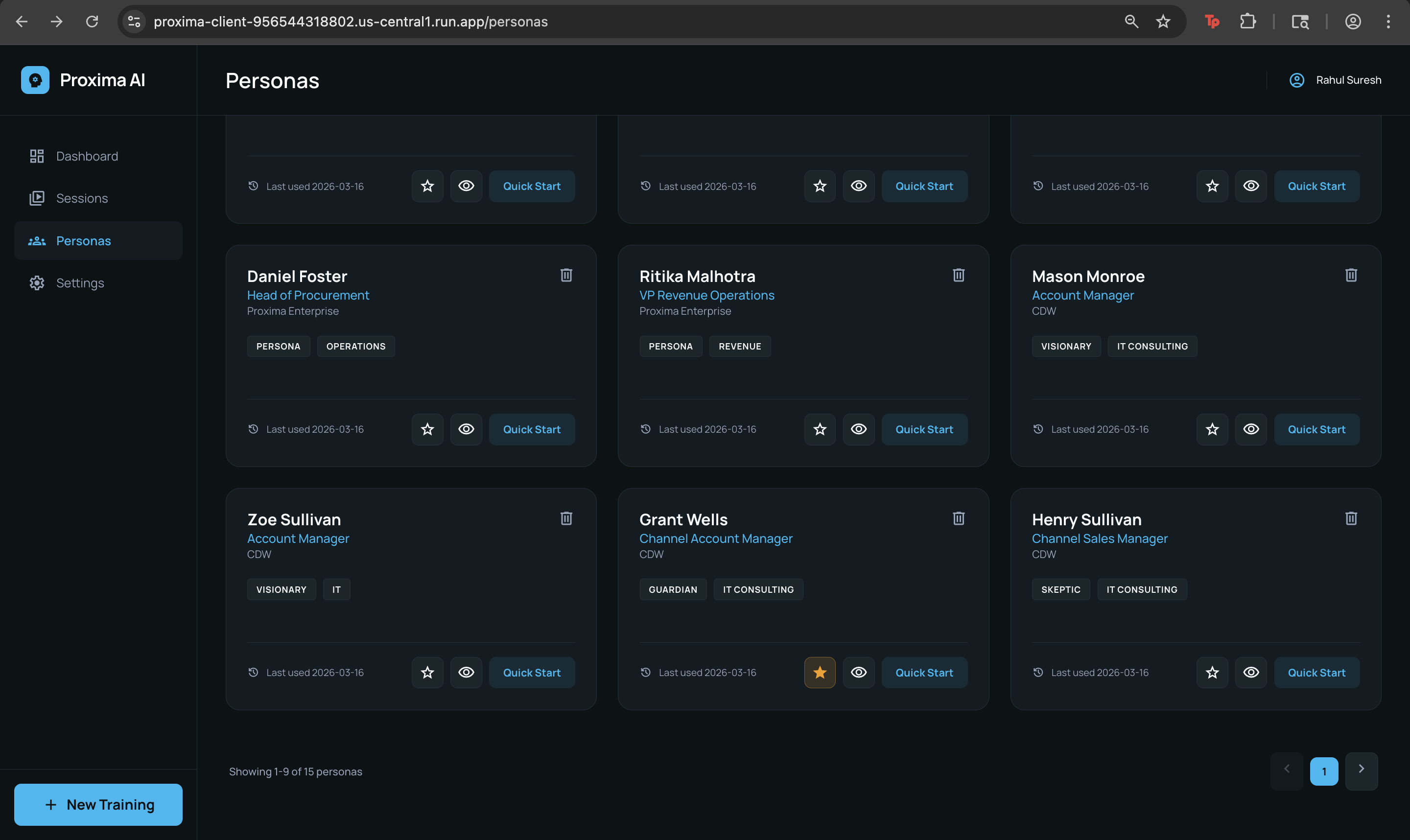Open browser extensions puzzle icon

pos(1247,22)
